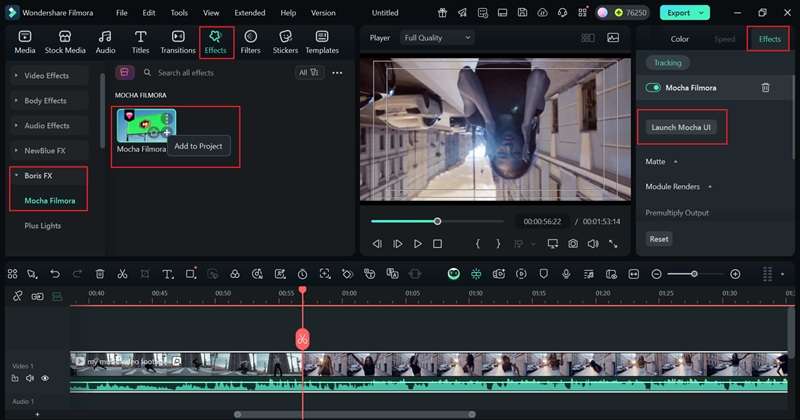Click Launch Mocha UI button
800x420 pixels.
coord(681,127)
